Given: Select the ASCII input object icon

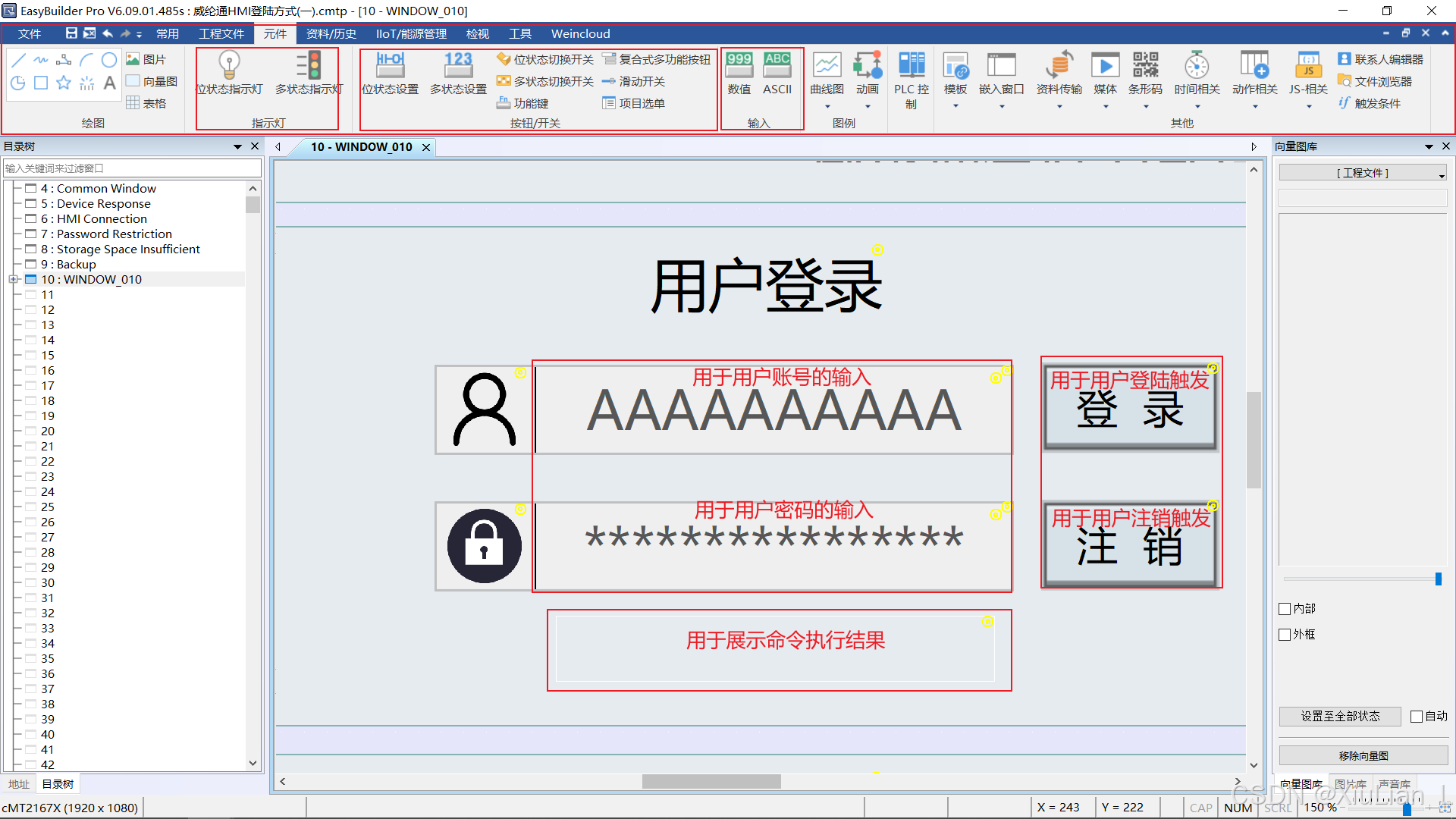Looking at the screenshot, I should pyautogui.click(x=777, y=66).
